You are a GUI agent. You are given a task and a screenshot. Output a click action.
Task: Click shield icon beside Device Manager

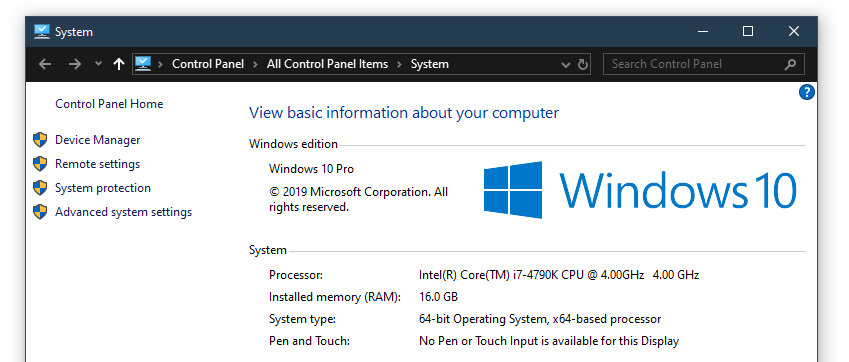pyautogui.click(x=40, y=140)
